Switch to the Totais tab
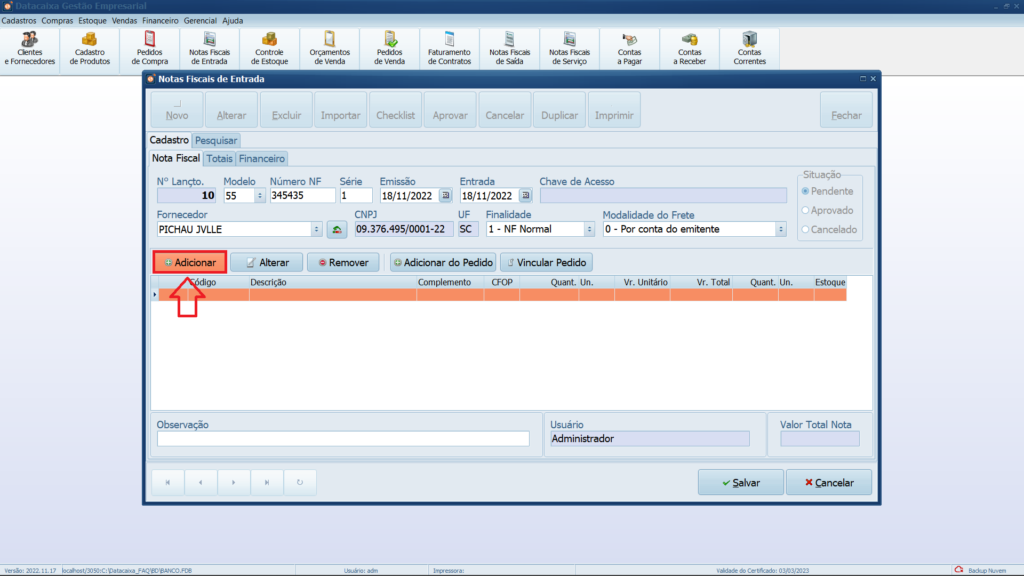 [219, 158]
